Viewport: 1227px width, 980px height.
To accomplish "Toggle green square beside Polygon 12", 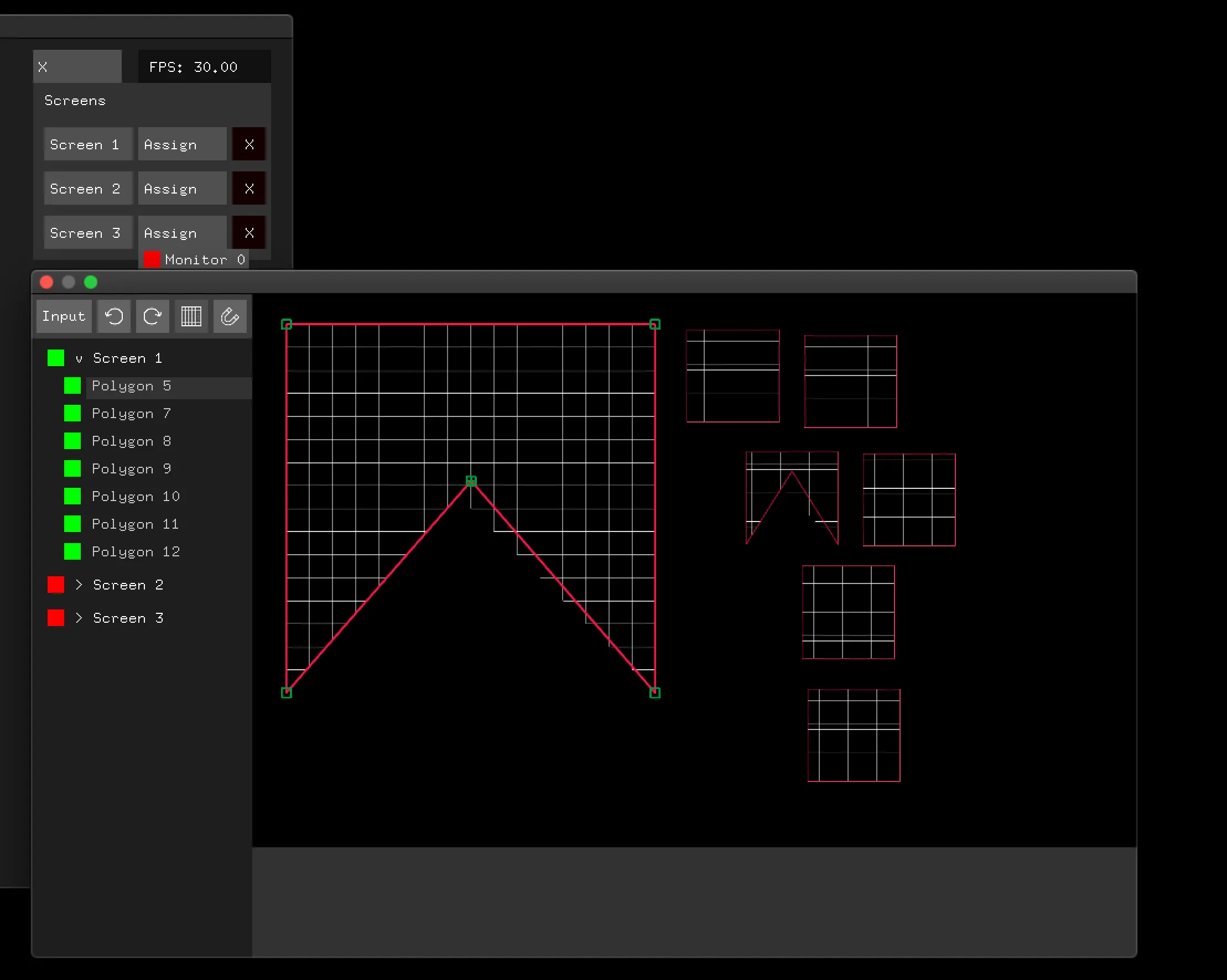I will (72, 551).
